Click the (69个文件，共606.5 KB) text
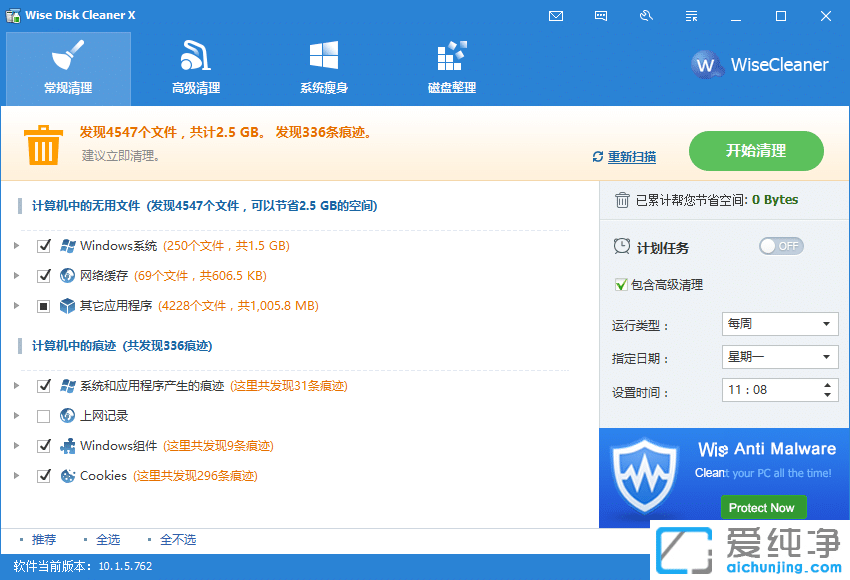Viewport: 850px width, 580px height. point(201,276)
